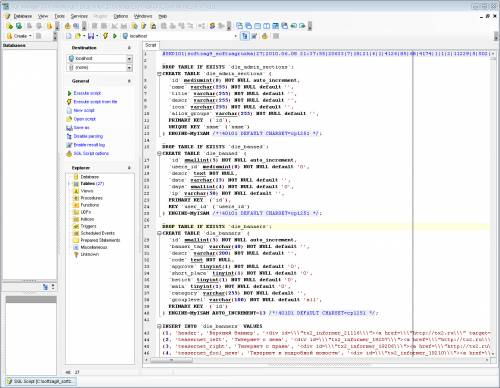
Task: Click the Execute script link
Action: pyautogui.click(x=87, y=93)
